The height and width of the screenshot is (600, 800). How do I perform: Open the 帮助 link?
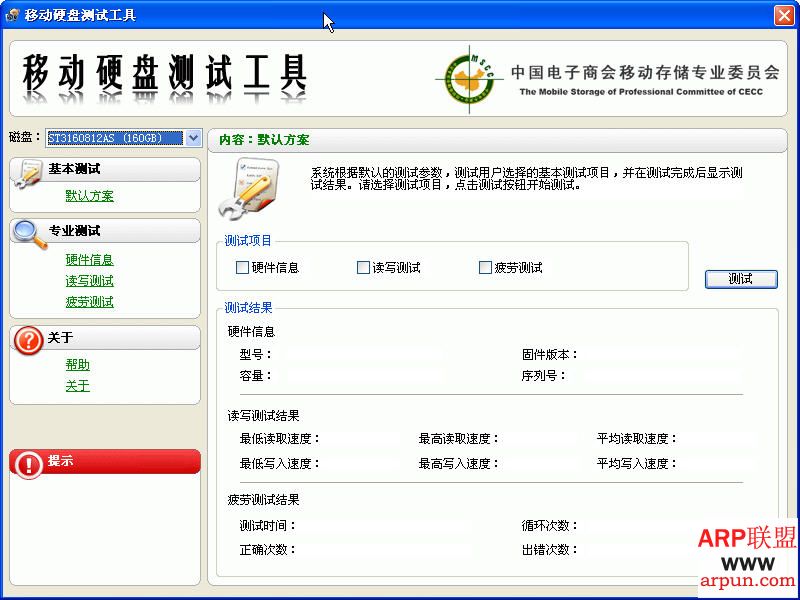coord(77,365)
